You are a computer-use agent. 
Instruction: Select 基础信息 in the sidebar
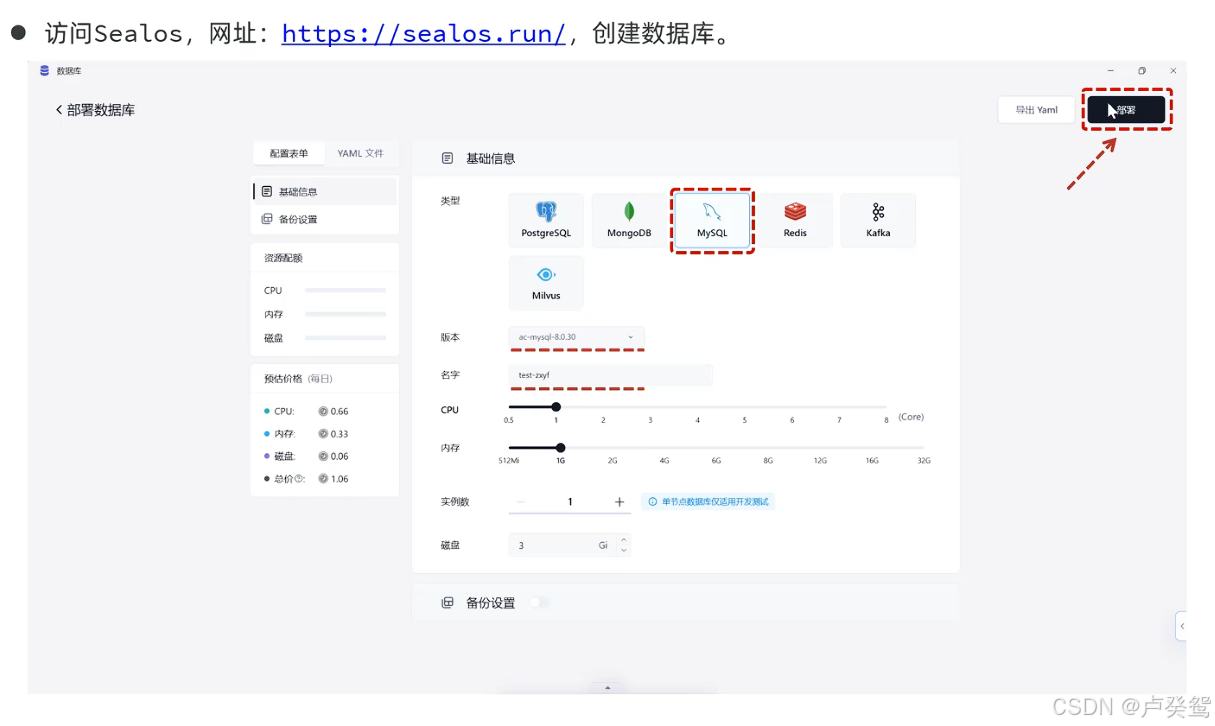(325, 191)
